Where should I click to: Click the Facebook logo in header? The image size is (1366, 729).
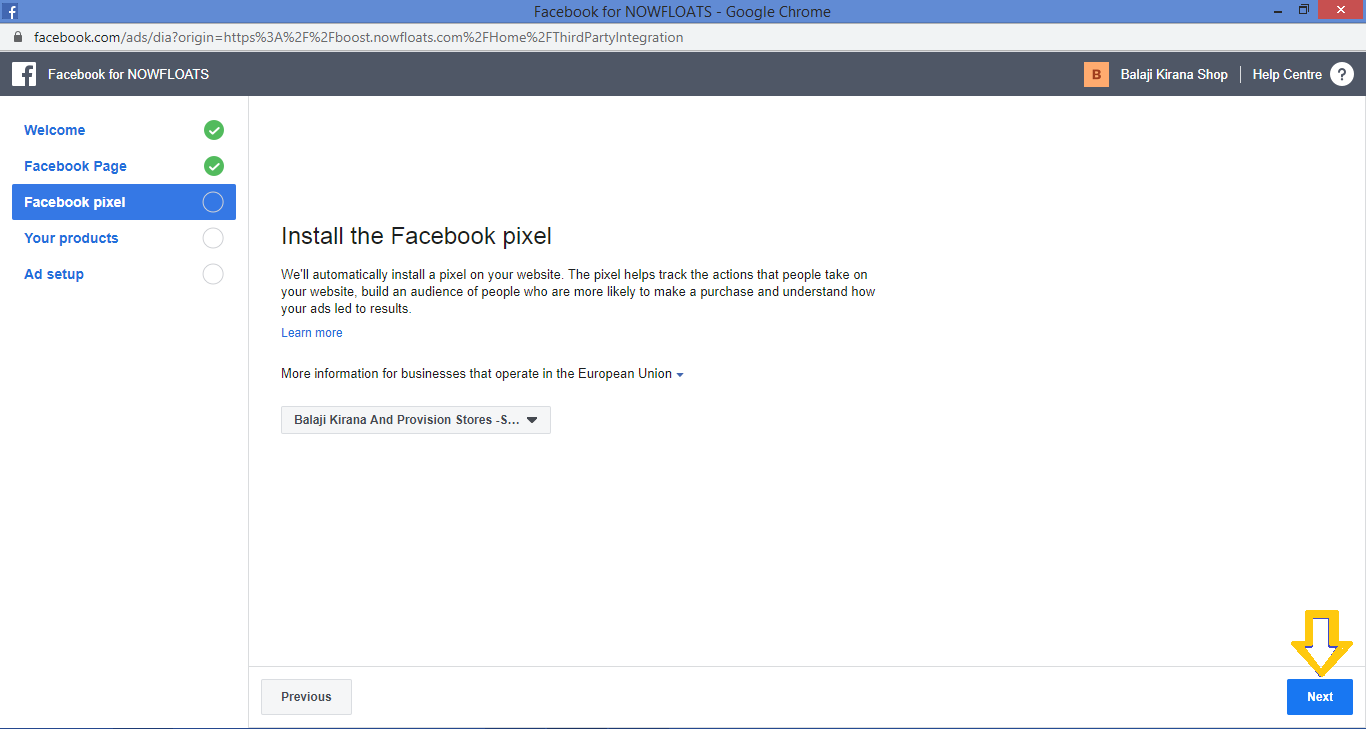[x=24, y=74]
